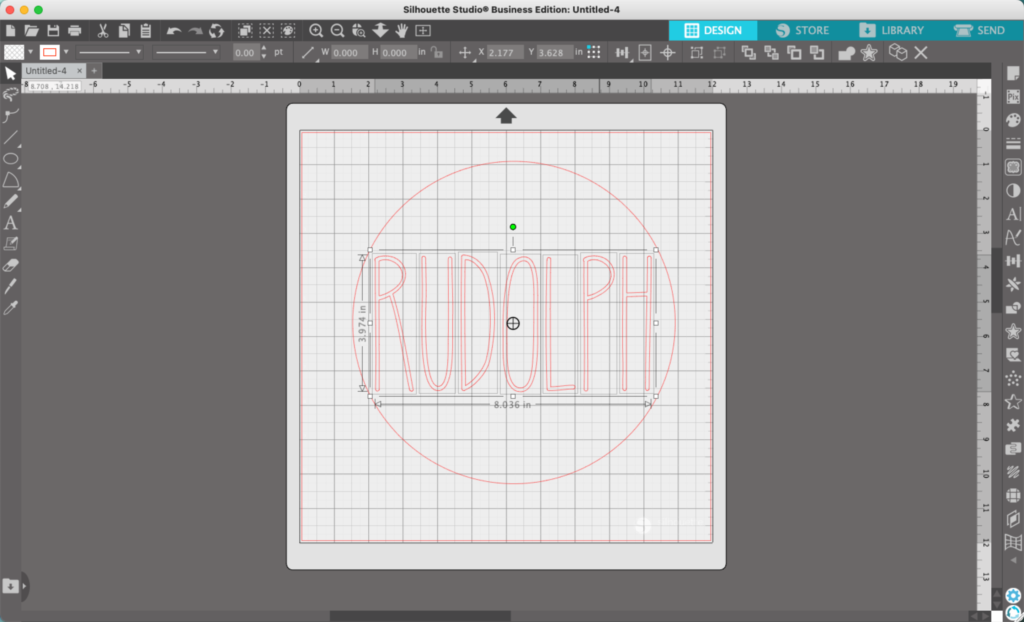1024x622 pixels.
Task: Undo the last action
Action: point(174,31)
